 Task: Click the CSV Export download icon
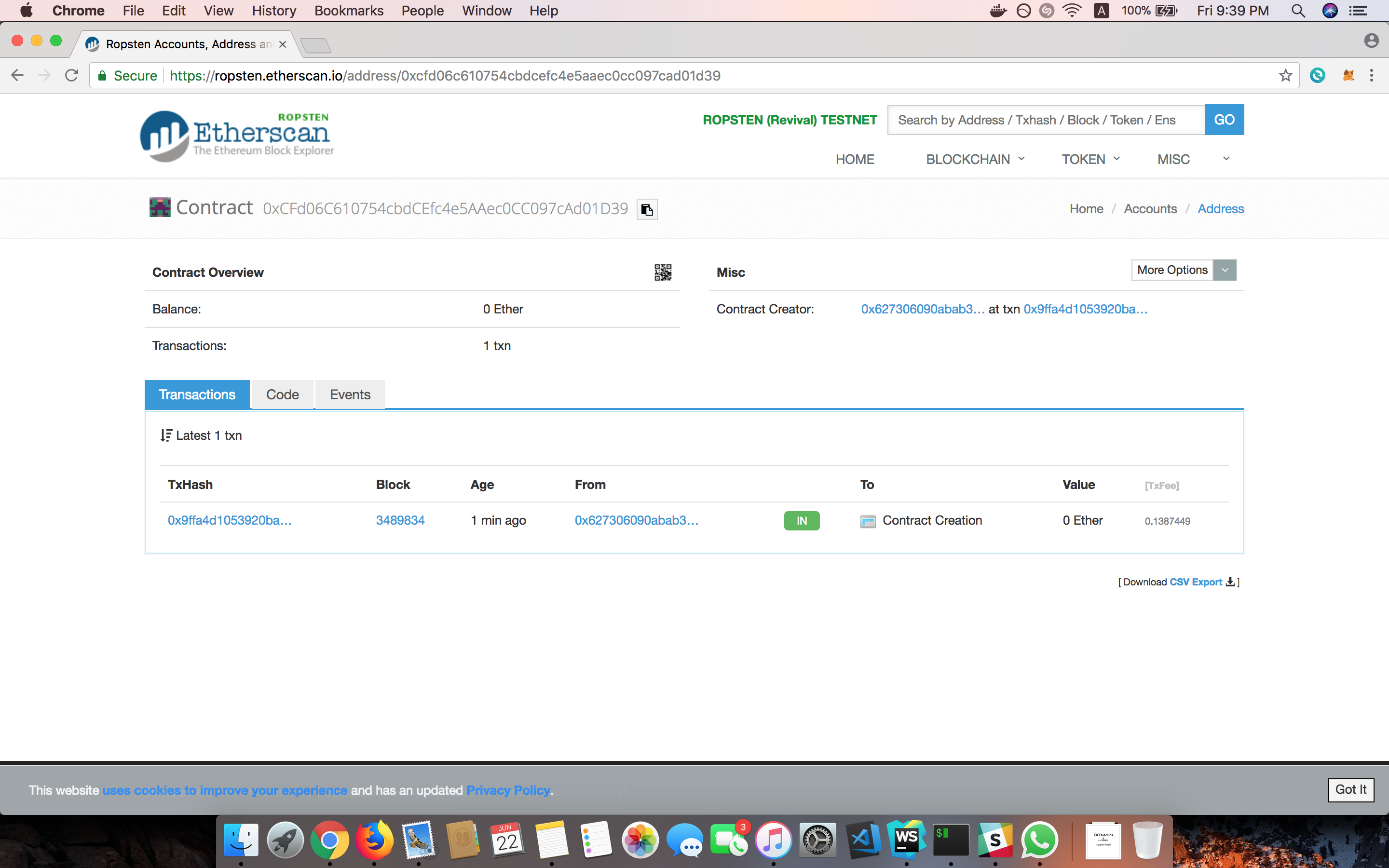pos(1229,582)
